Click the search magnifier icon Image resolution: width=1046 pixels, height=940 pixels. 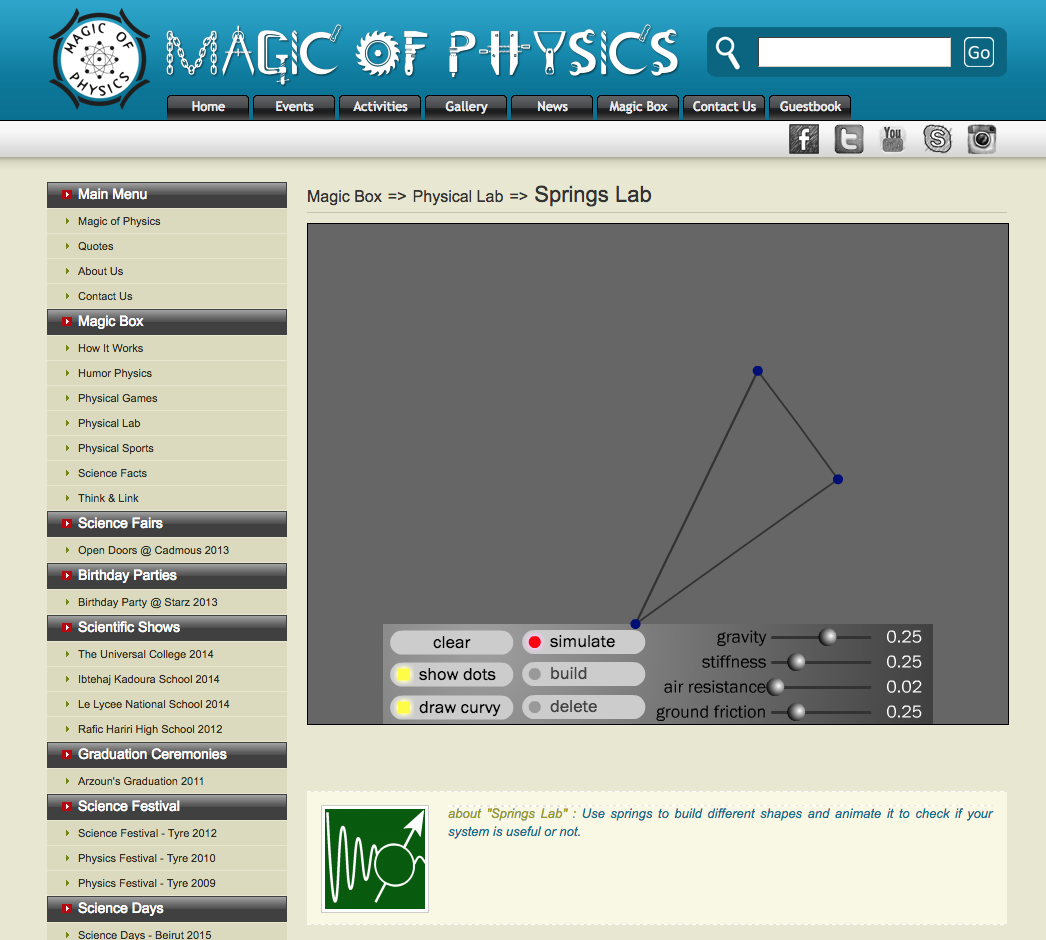pyautogui.click(x=728, y=52)
